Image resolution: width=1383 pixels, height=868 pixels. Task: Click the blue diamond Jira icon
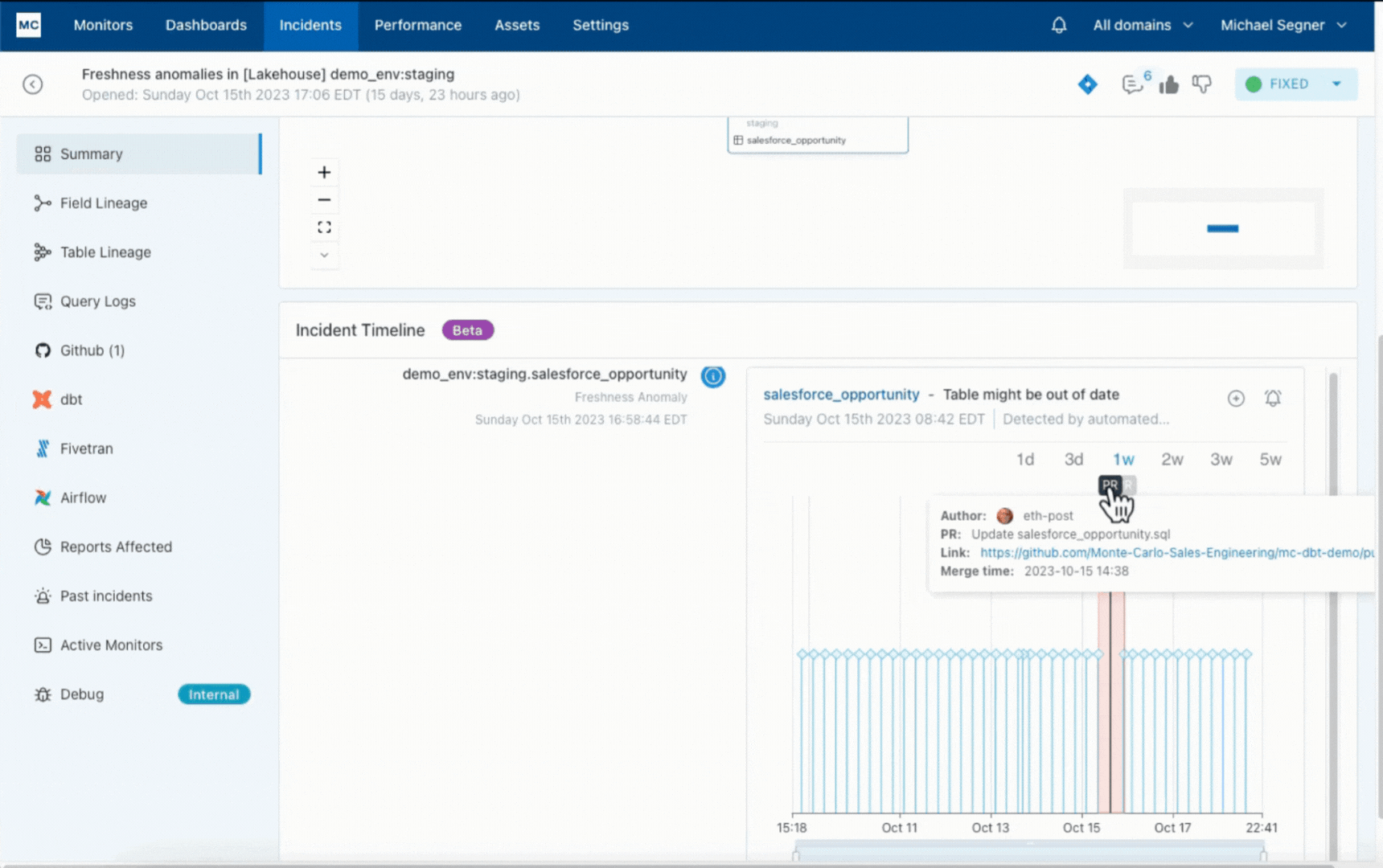1087,84
